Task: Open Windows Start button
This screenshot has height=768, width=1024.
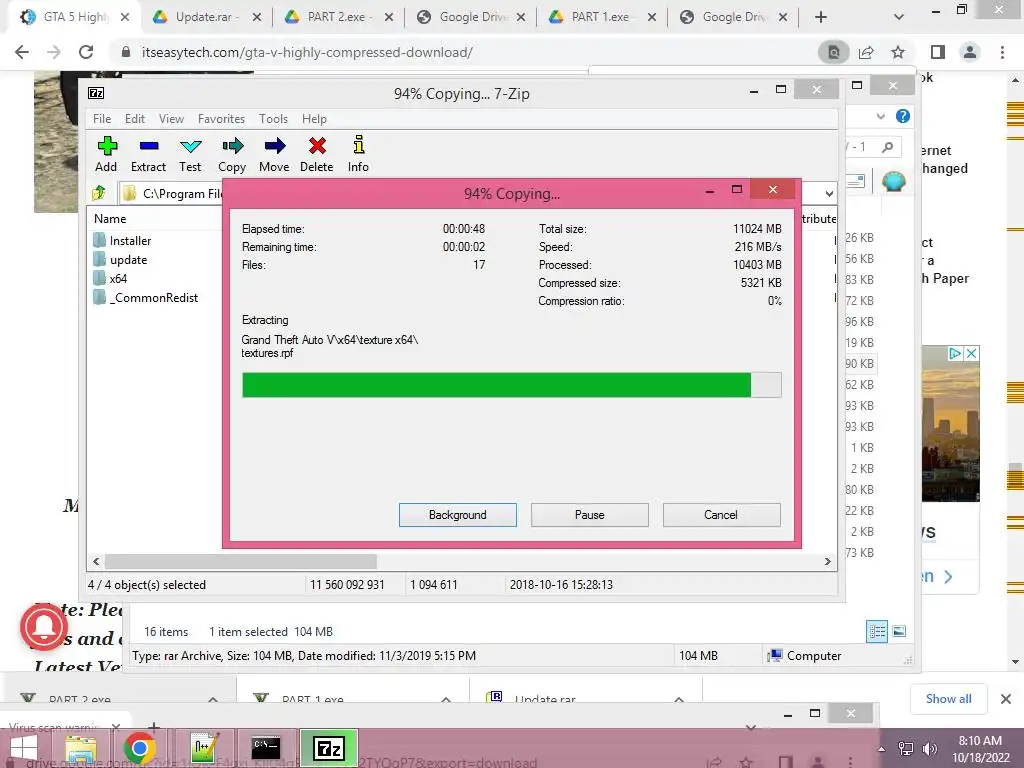Action: click(x=22, y=748)
